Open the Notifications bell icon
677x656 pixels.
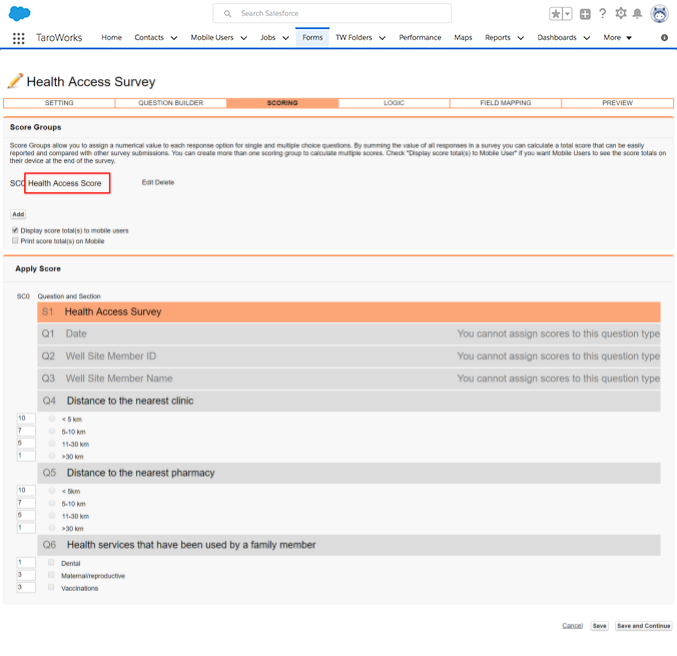point(637,14)
